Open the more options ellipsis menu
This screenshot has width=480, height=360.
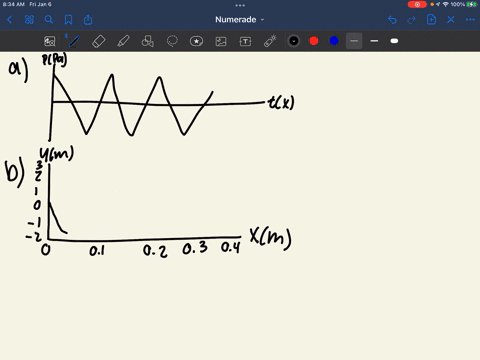(470, 20)
